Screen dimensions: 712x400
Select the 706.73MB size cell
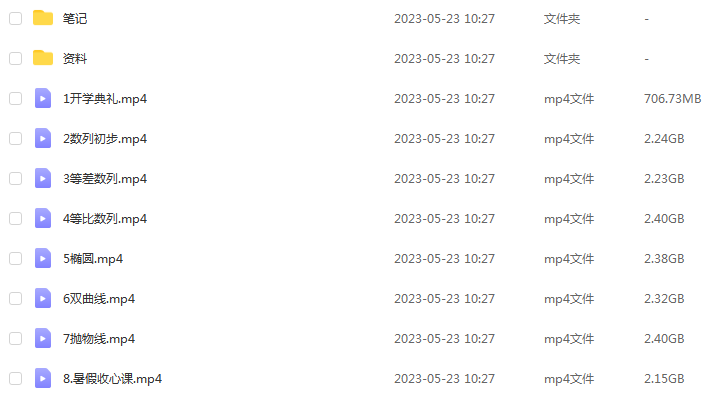point(672,99)
